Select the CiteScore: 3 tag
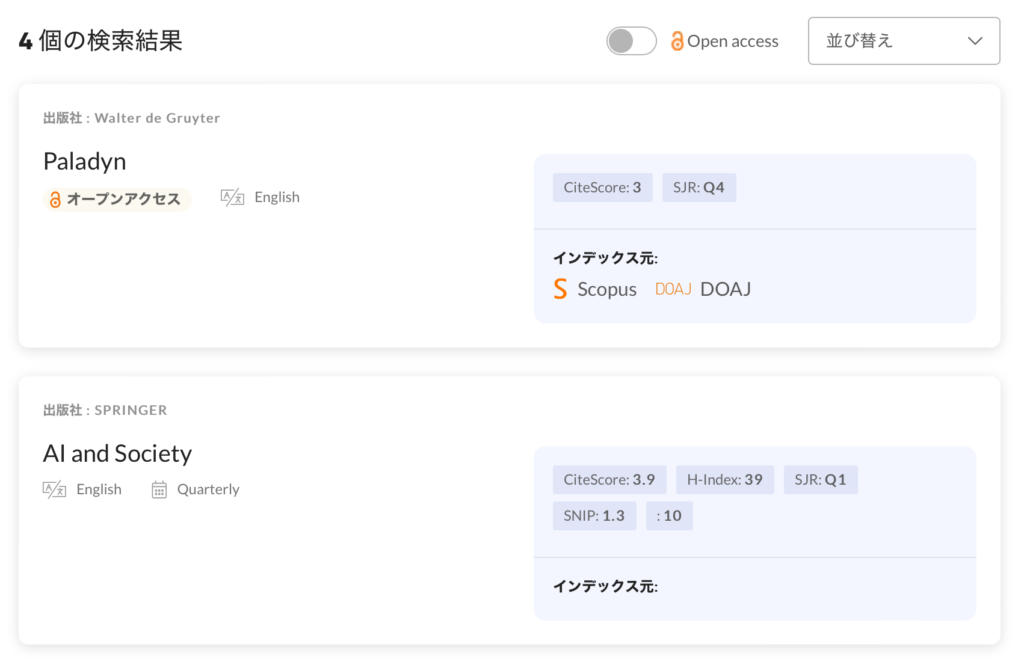The image size is (1024, 659). [x=602, y=187]
